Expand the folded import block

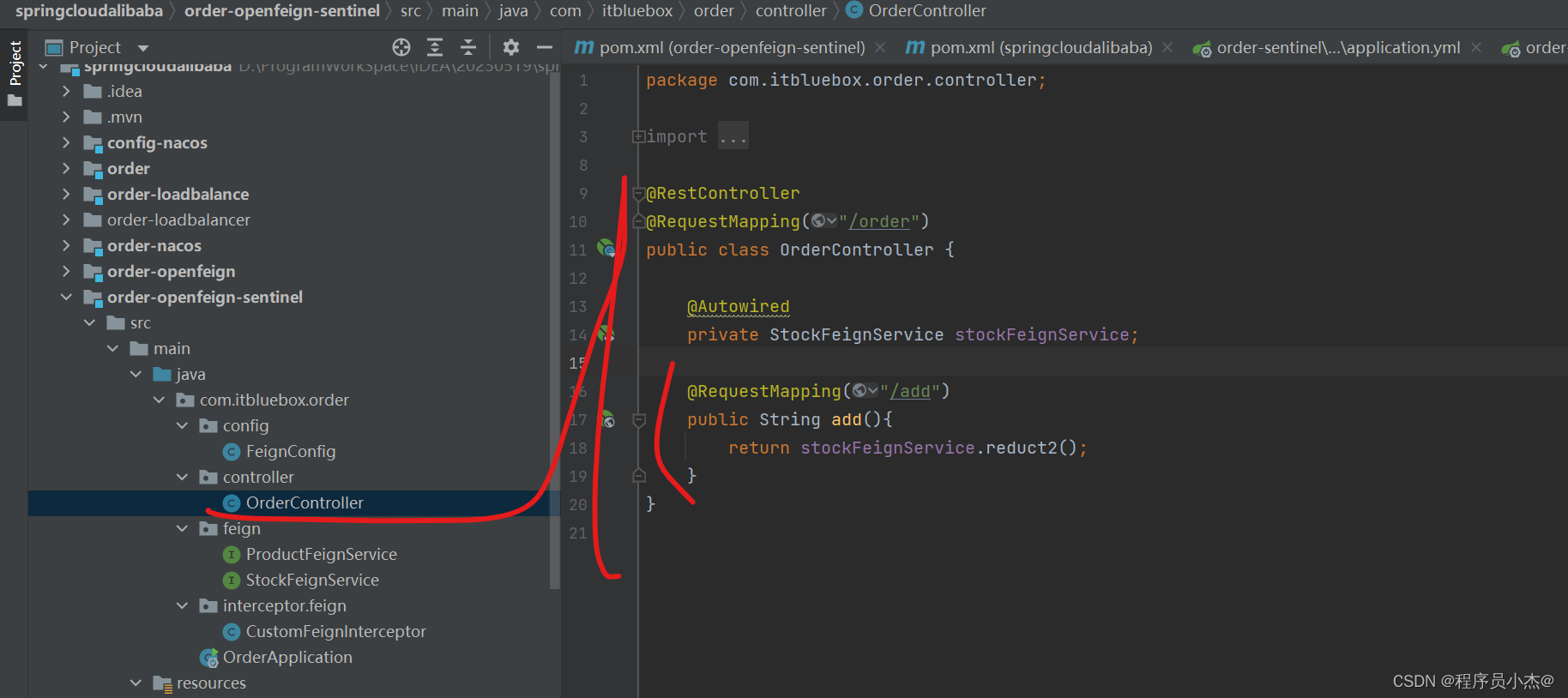pyautogui.click(x=638, y=136)
